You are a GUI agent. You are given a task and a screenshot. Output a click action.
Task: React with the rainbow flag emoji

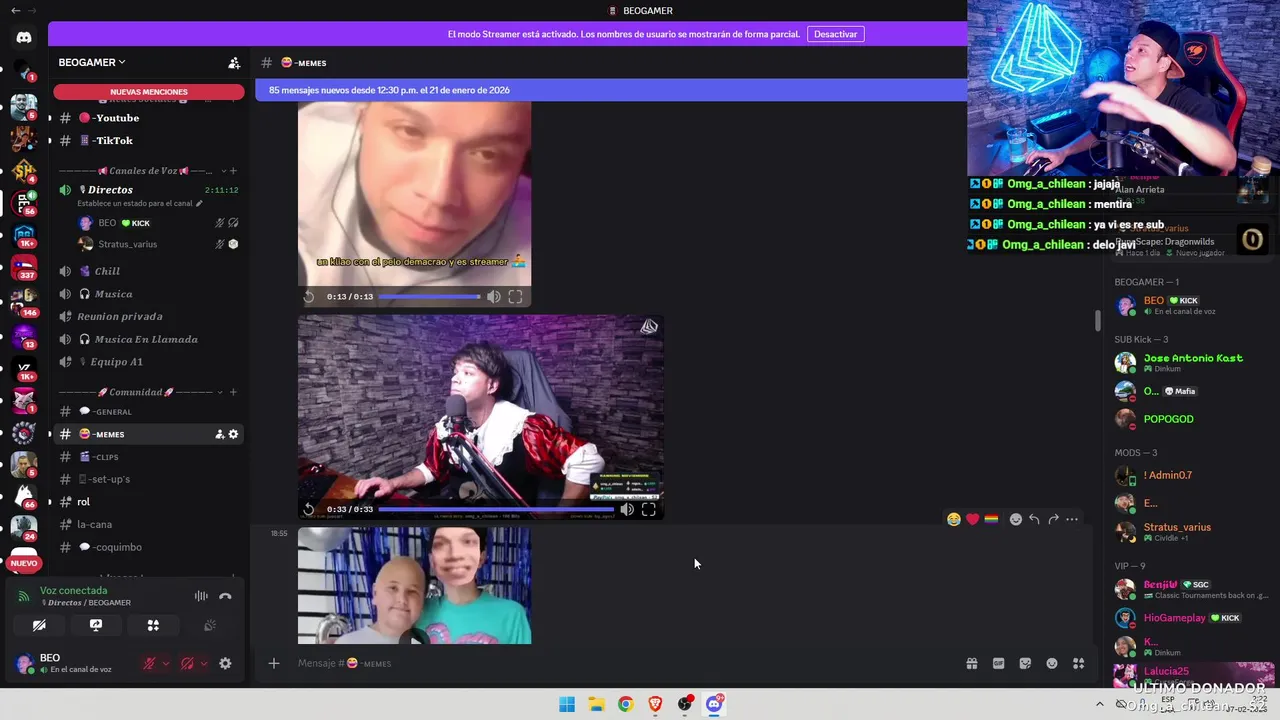tap(991, 519)
